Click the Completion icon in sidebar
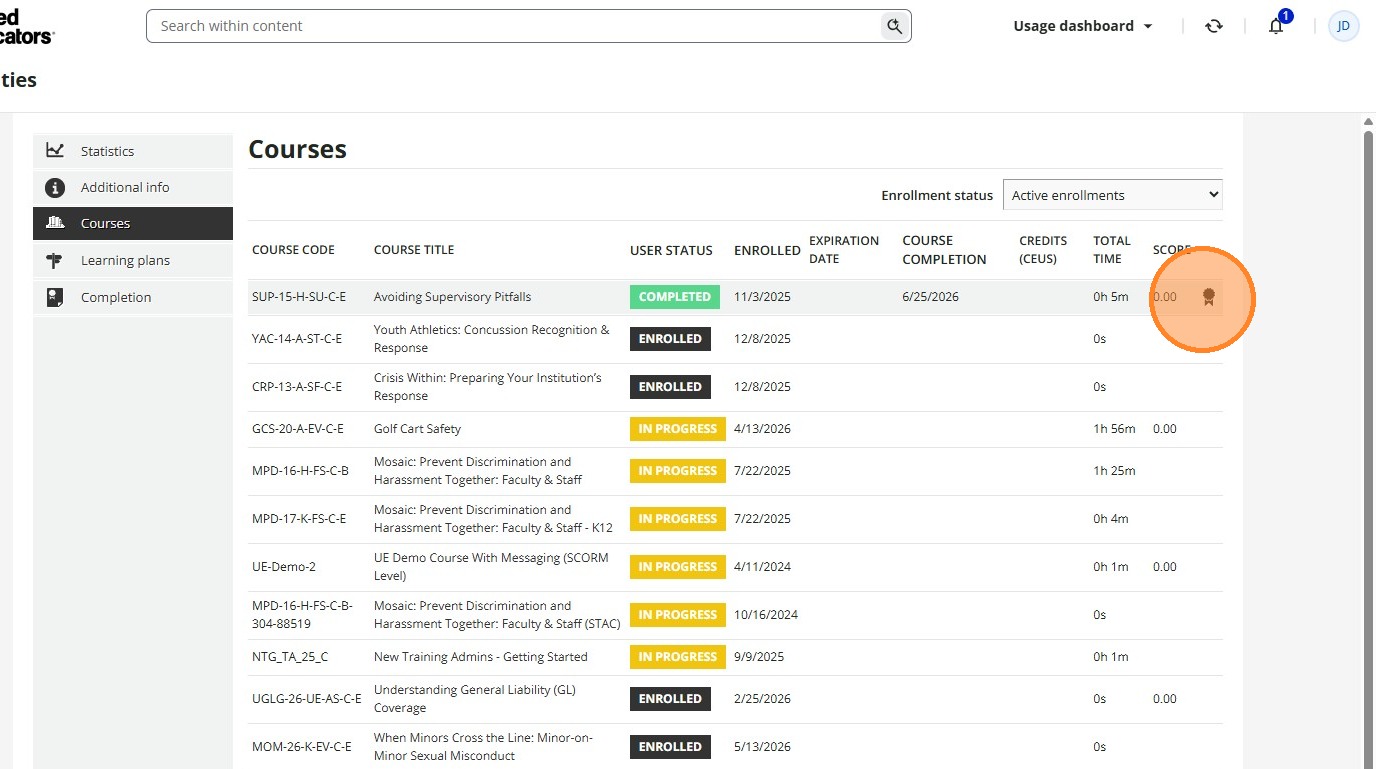This screenshot has height=769, width=1376. (x=55, y=297)
